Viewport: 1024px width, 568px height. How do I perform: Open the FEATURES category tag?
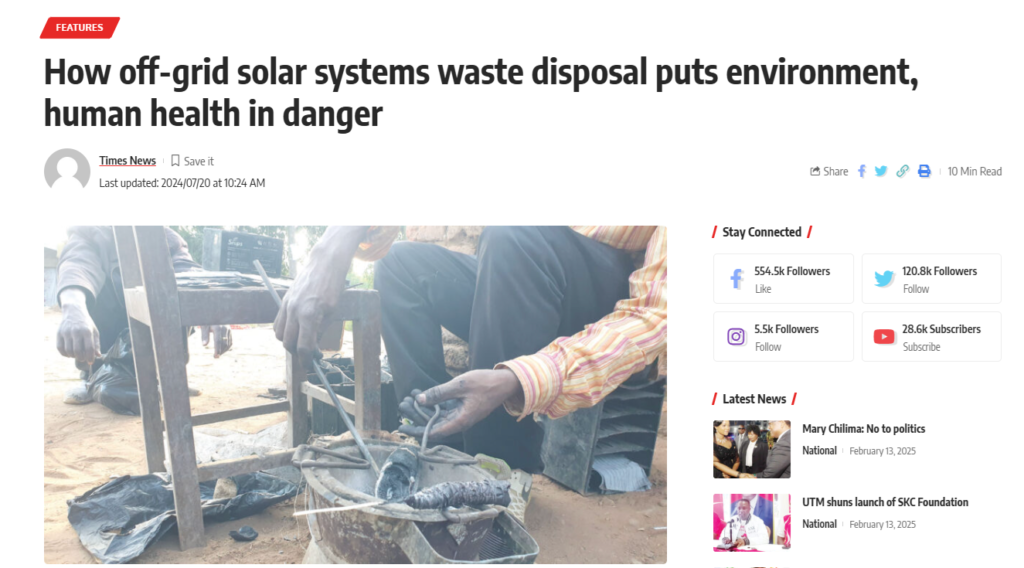tap(80, 27)
